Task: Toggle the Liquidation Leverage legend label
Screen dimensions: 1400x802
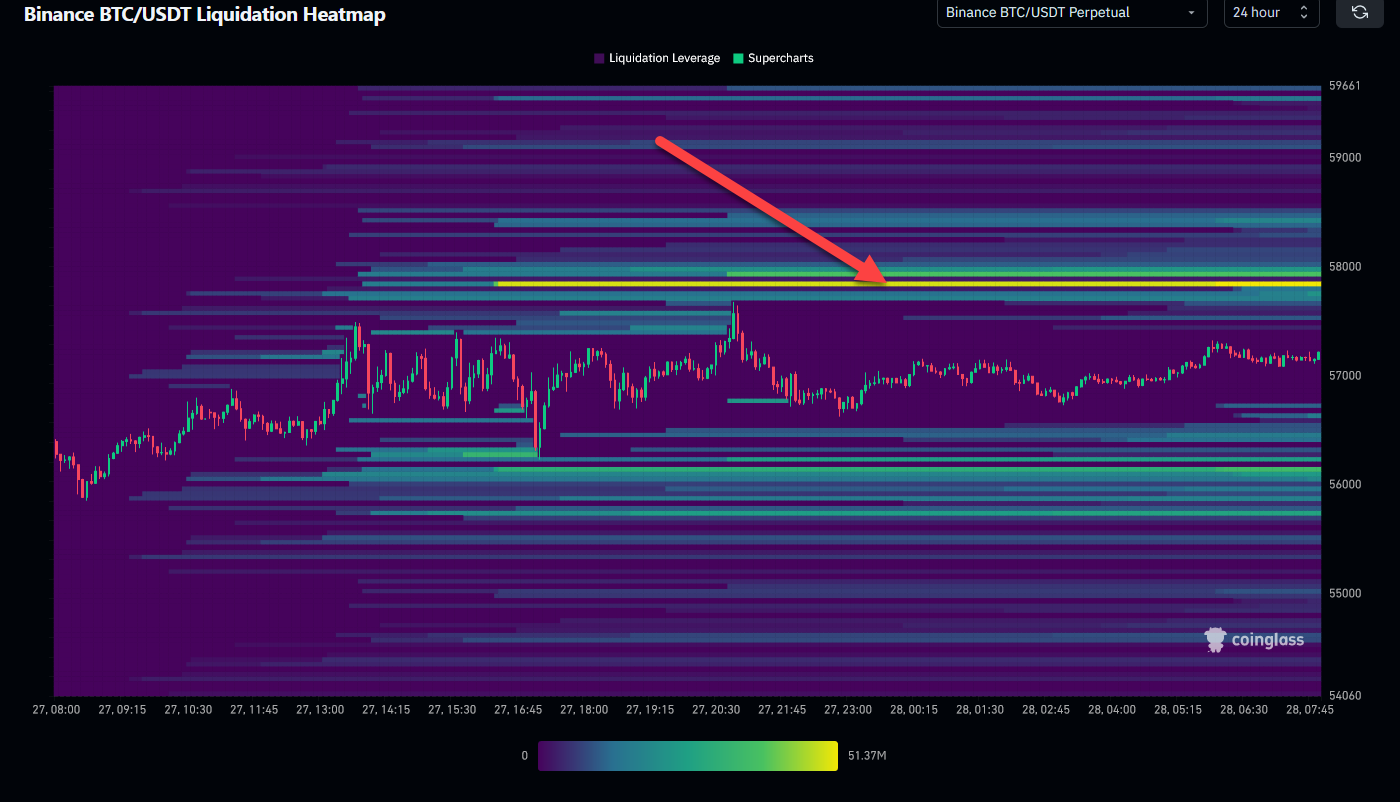Action: 664,58
